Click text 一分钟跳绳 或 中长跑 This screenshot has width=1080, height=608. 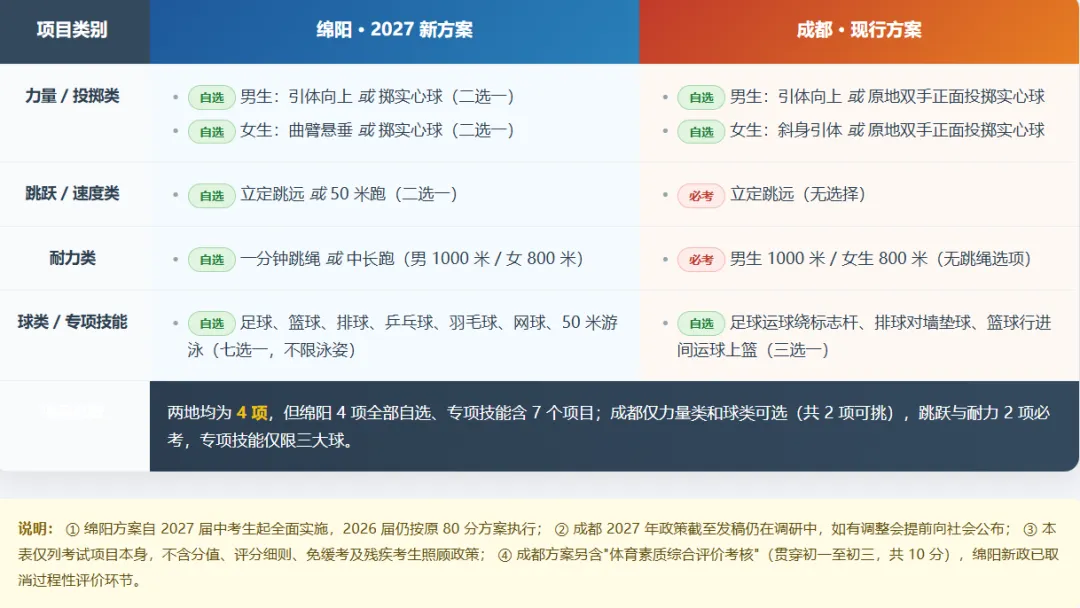point(317,258)
